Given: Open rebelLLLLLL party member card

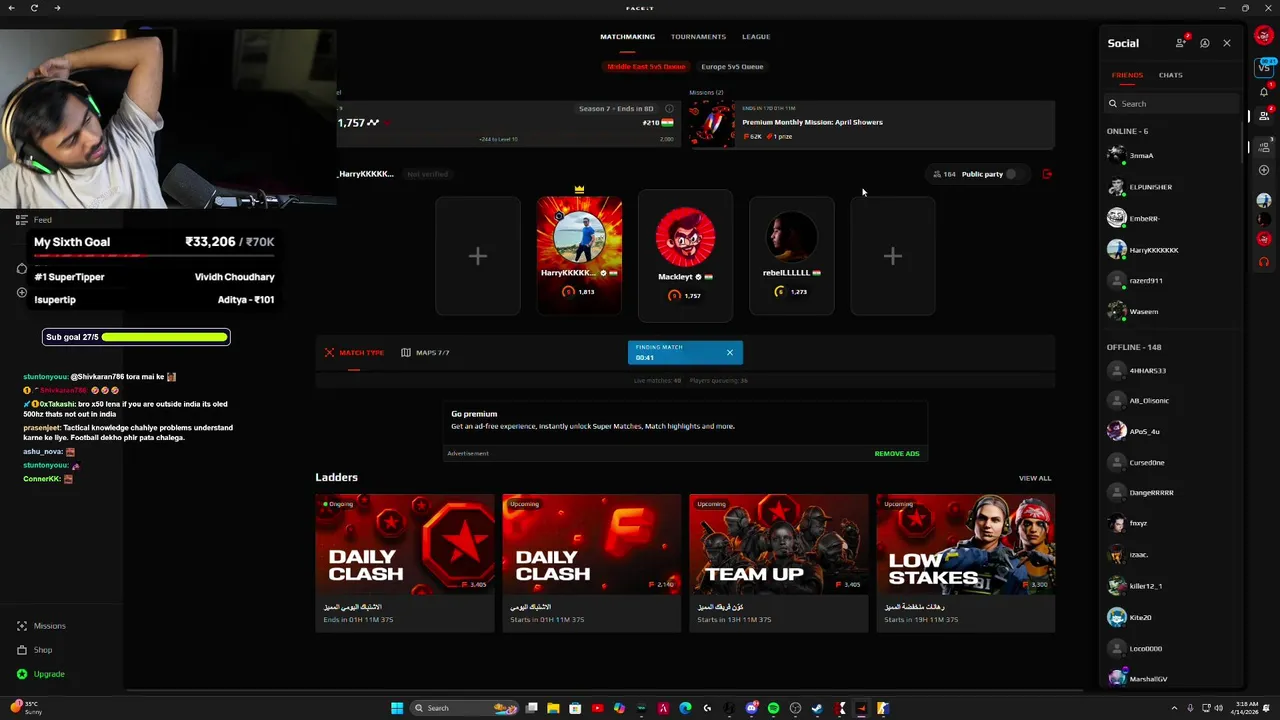Looking at the screenshot, I should pyautogui.click(x=791, y=256).
